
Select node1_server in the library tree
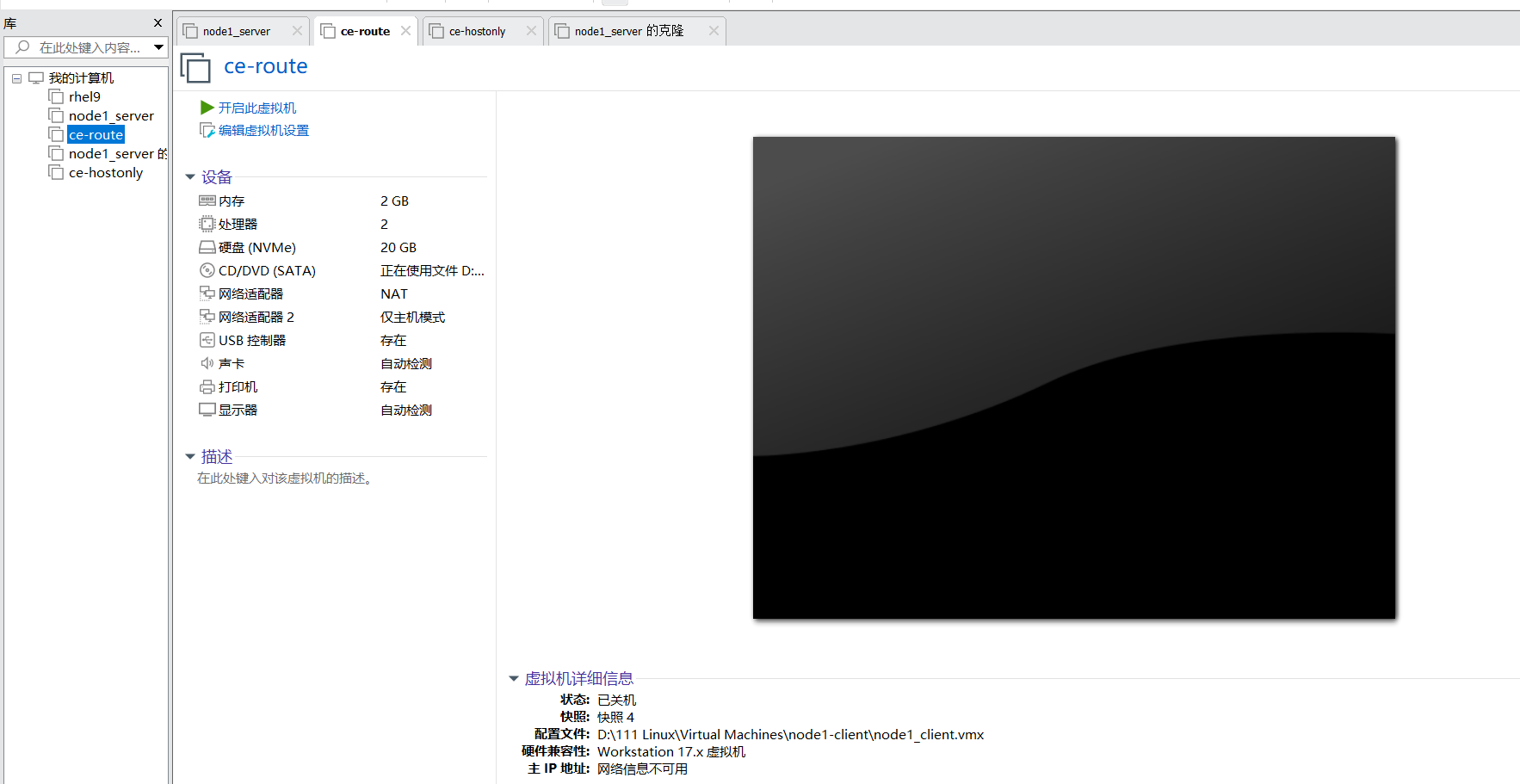[x=111, y=115]
